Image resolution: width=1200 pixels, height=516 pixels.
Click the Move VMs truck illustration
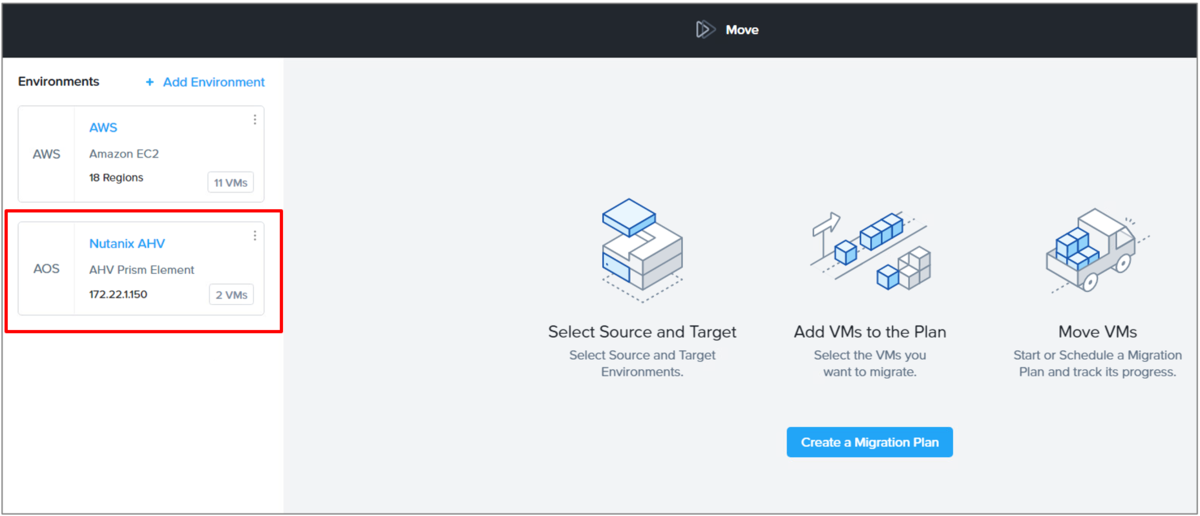(1097, 249)
